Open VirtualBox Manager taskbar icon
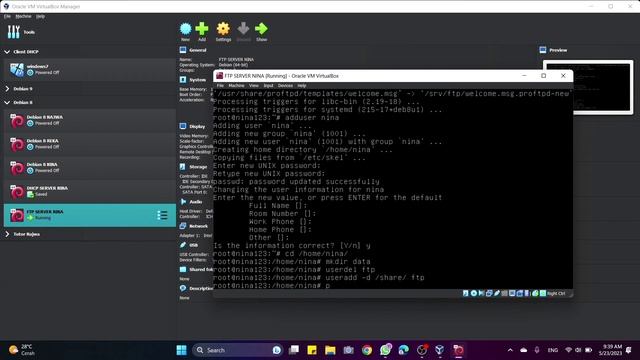The image size is (640, 360). (440, 350)
